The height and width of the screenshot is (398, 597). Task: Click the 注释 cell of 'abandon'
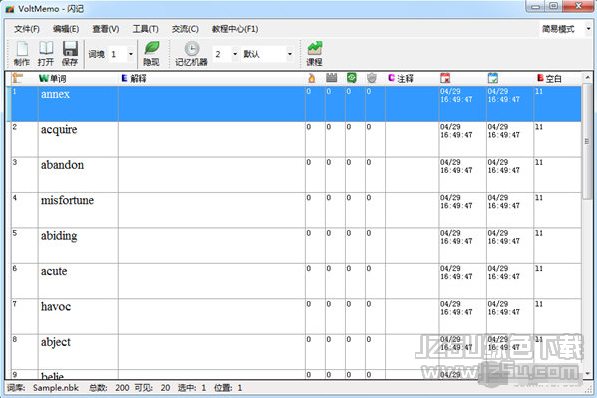(412, 175)
